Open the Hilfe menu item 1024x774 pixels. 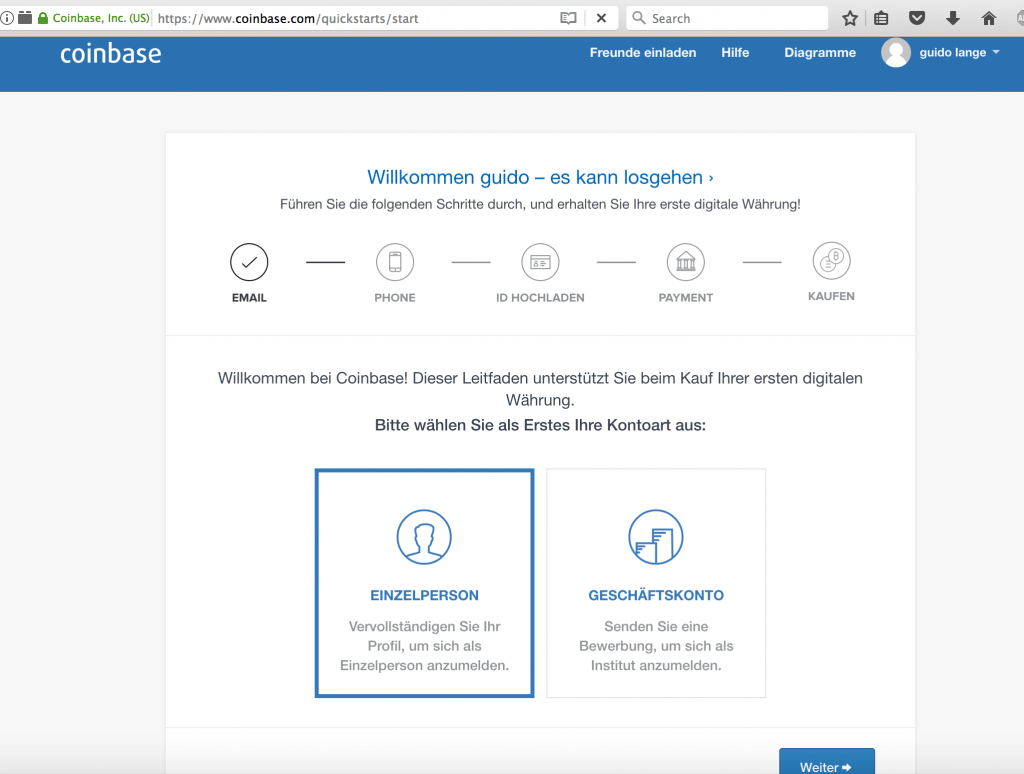pos(735,53)
